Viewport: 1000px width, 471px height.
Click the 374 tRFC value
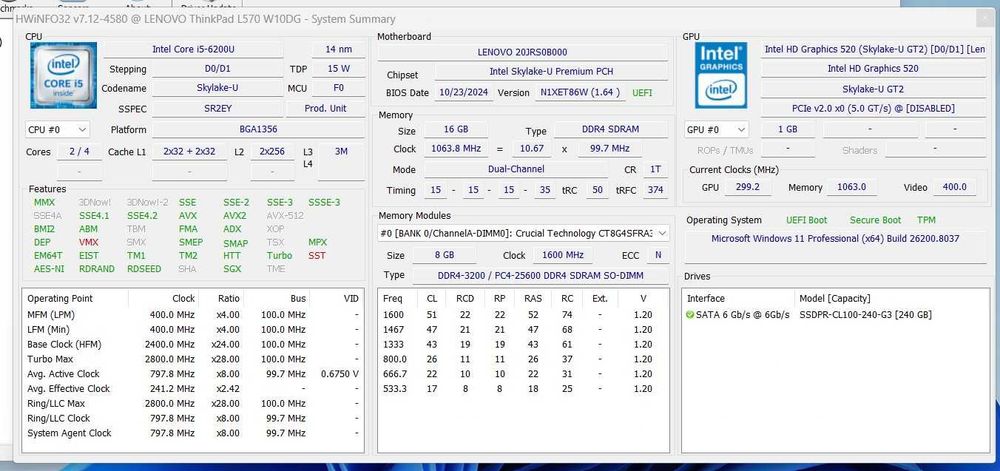click(x=655, y=190)
